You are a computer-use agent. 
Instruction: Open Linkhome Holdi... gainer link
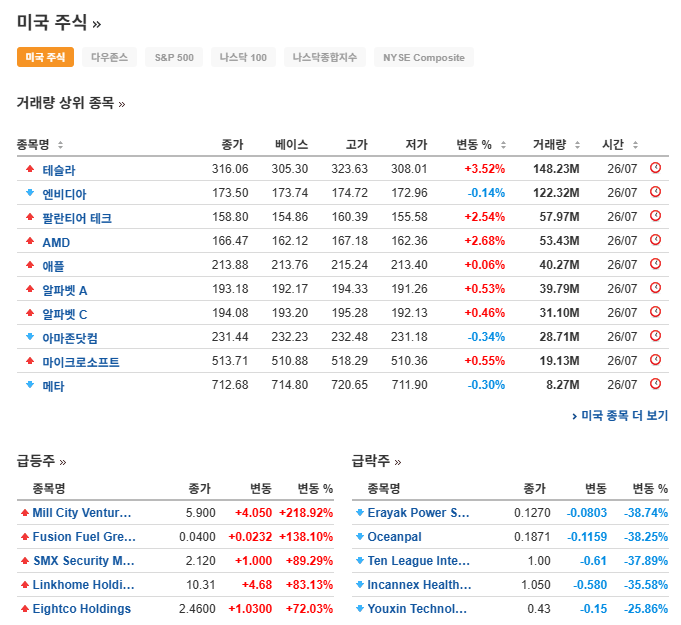click(83, 585)
